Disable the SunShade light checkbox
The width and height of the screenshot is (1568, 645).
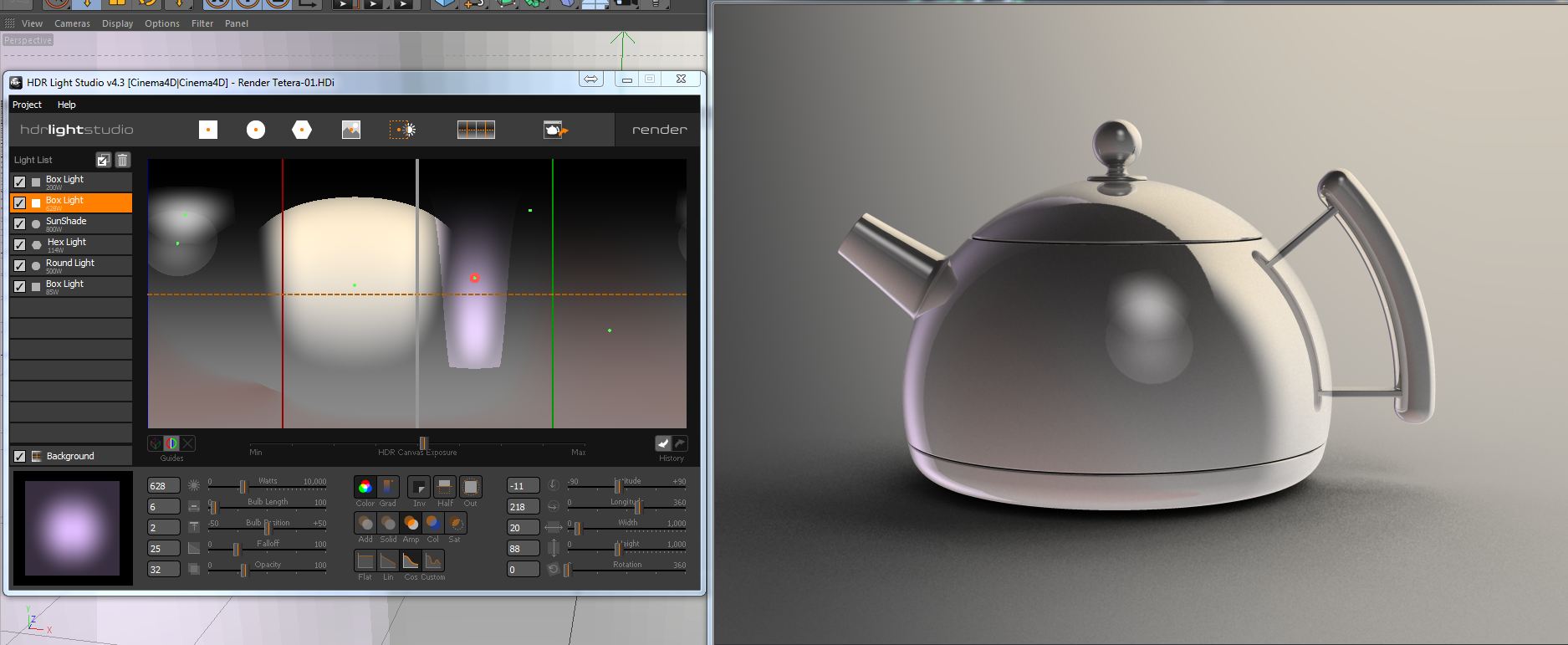(x=19, y=223)
